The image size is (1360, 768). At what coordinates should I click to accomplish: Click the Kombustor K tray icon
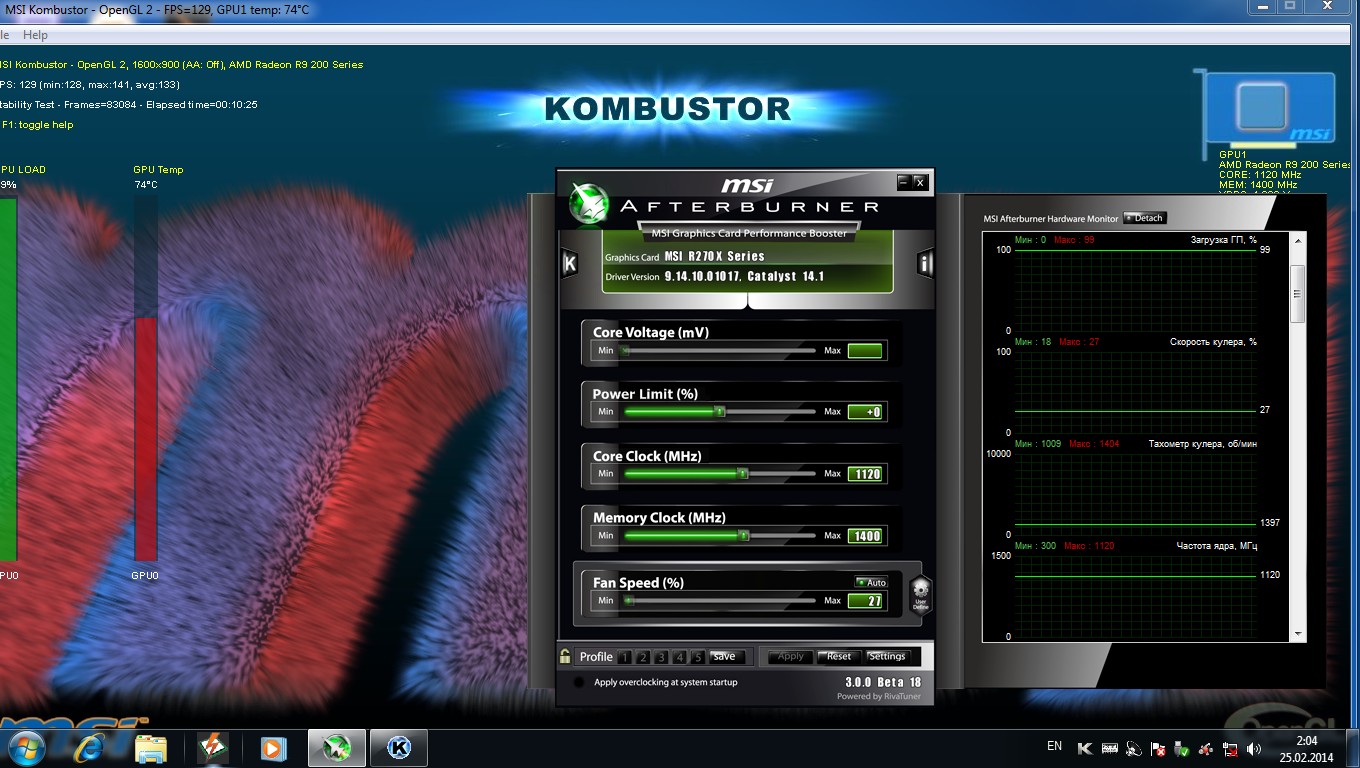point(1086,748)
